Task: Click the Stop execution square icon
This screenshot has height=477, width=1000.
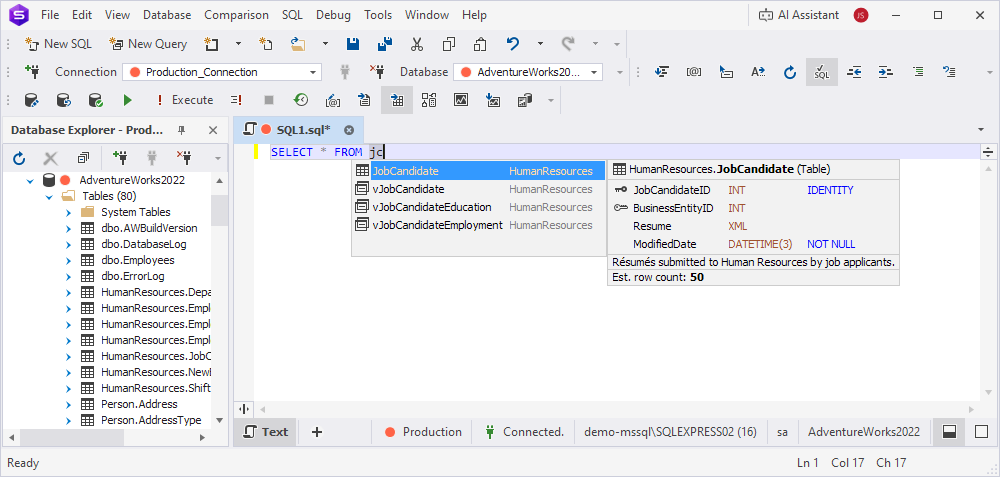Action: (x=268, y=100)
